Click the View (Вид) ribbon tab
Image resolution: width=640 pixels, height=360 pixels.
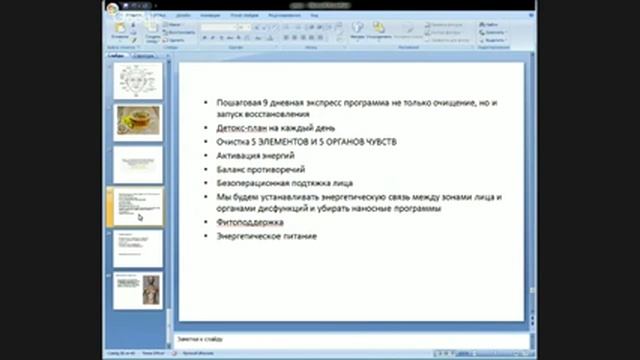[x=314, y=15]
